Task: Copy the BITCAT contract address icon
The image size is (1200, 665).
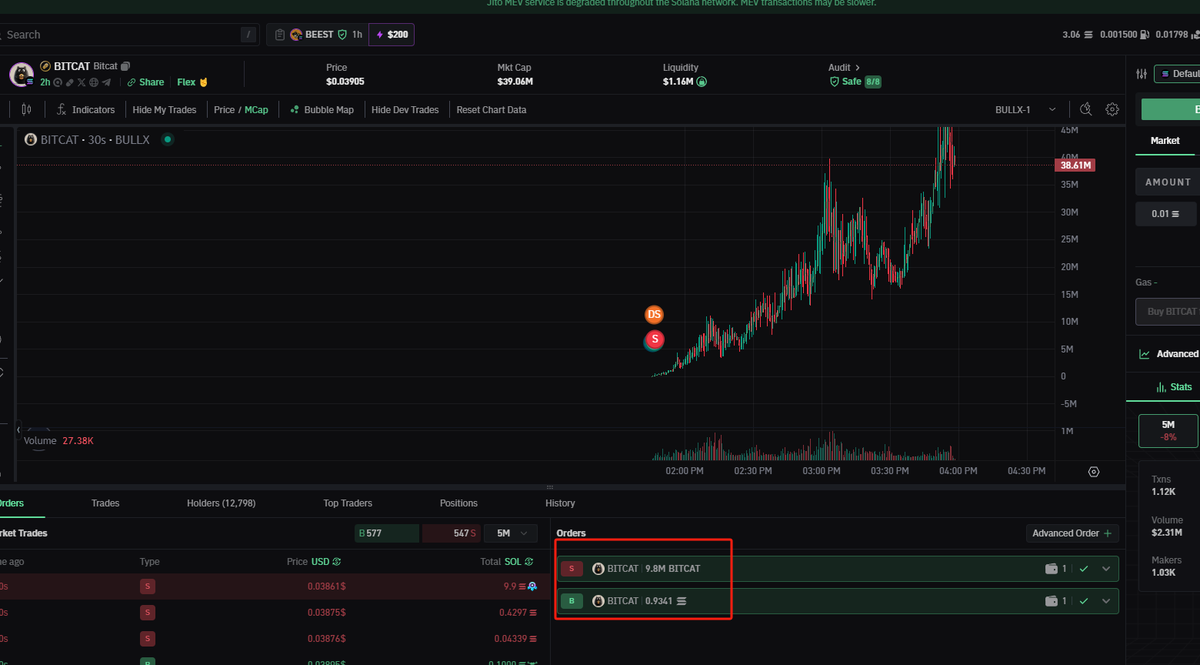Action: [125, 66]
